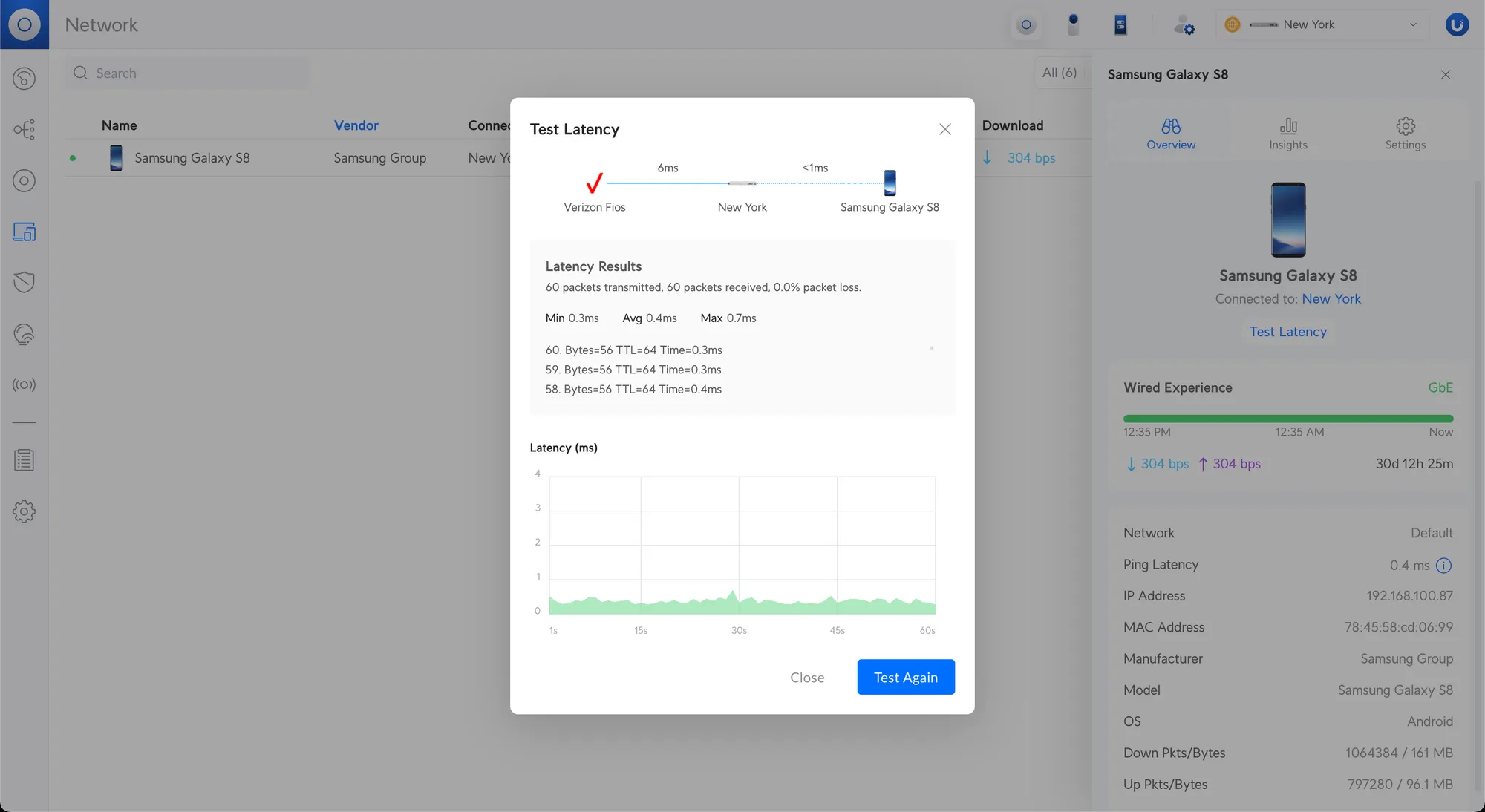Click the Test Again button
Viewport: 1485px width, 812px height.
(905, 677)
